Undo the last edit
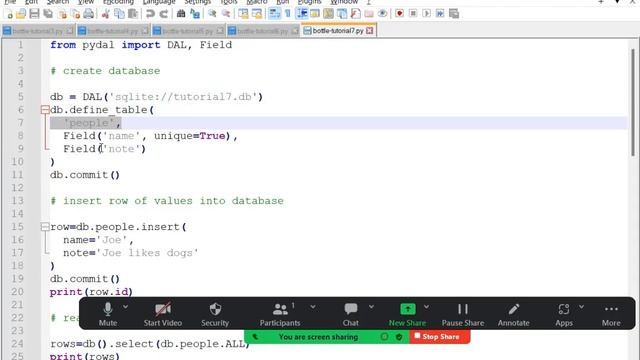 [150, 14]
